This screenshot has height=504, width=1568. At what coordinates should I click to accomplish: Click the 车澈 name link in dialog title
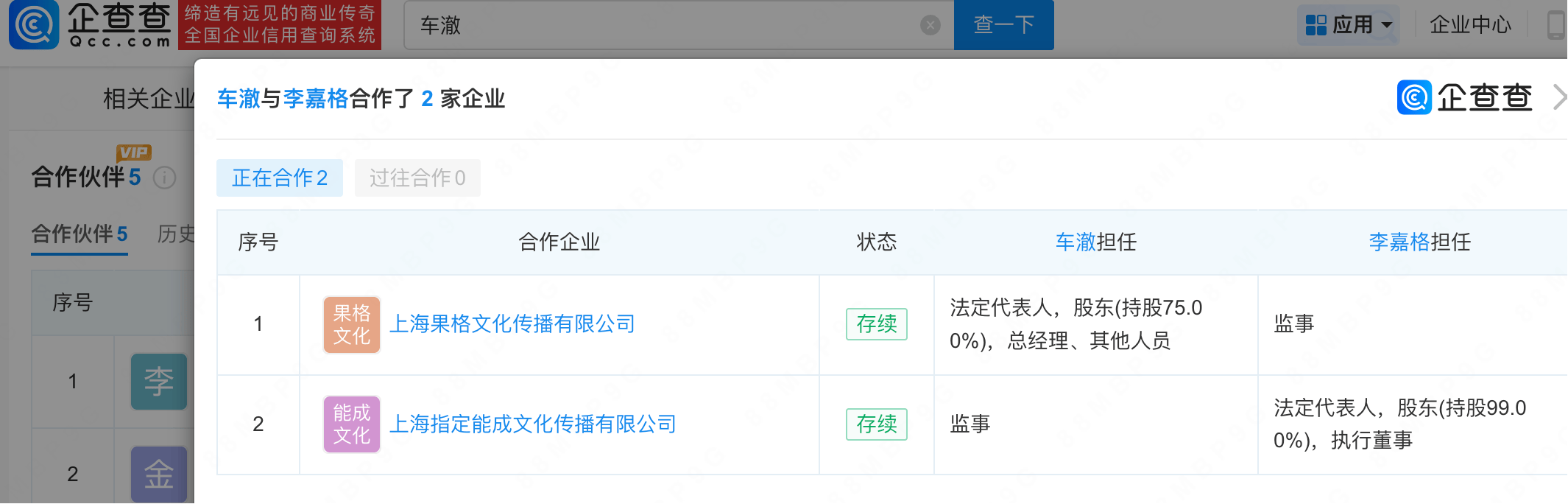[239, 98]
